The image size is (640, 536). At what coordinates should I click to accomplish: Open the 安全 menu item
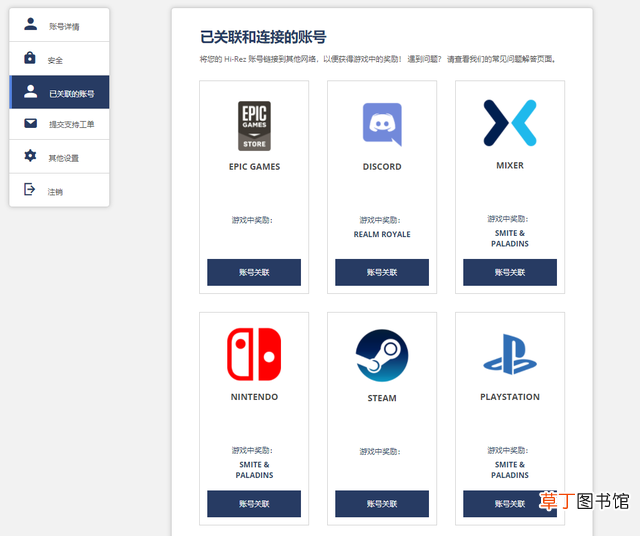tap(59, 58)
